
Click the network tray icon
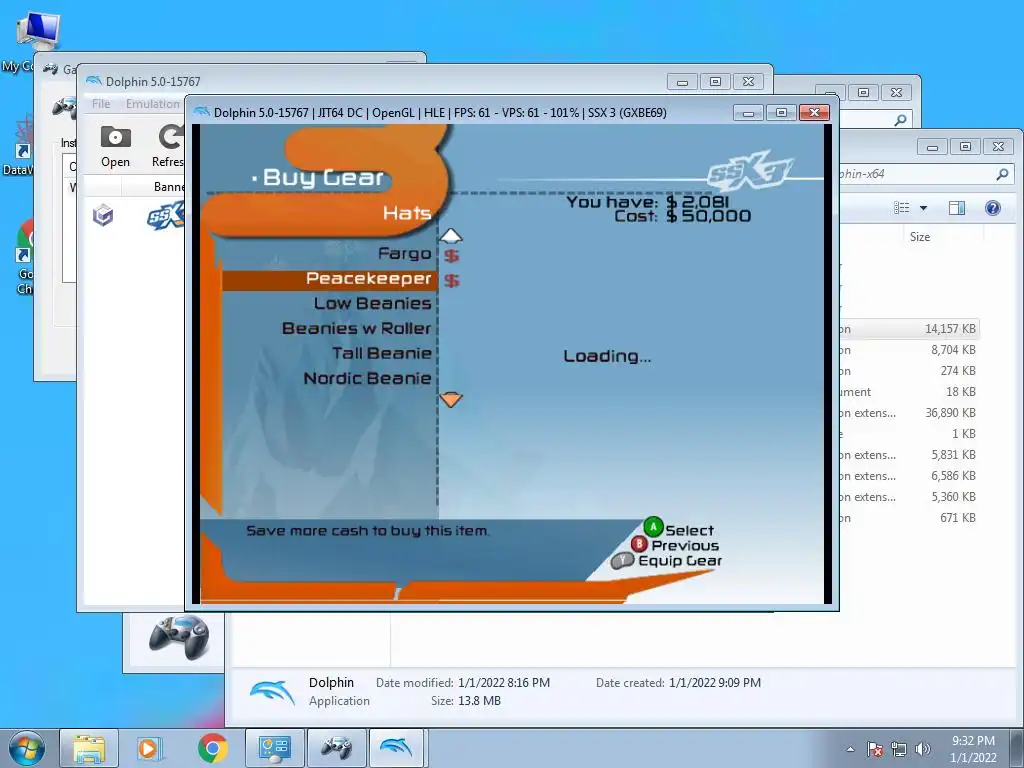899,749
